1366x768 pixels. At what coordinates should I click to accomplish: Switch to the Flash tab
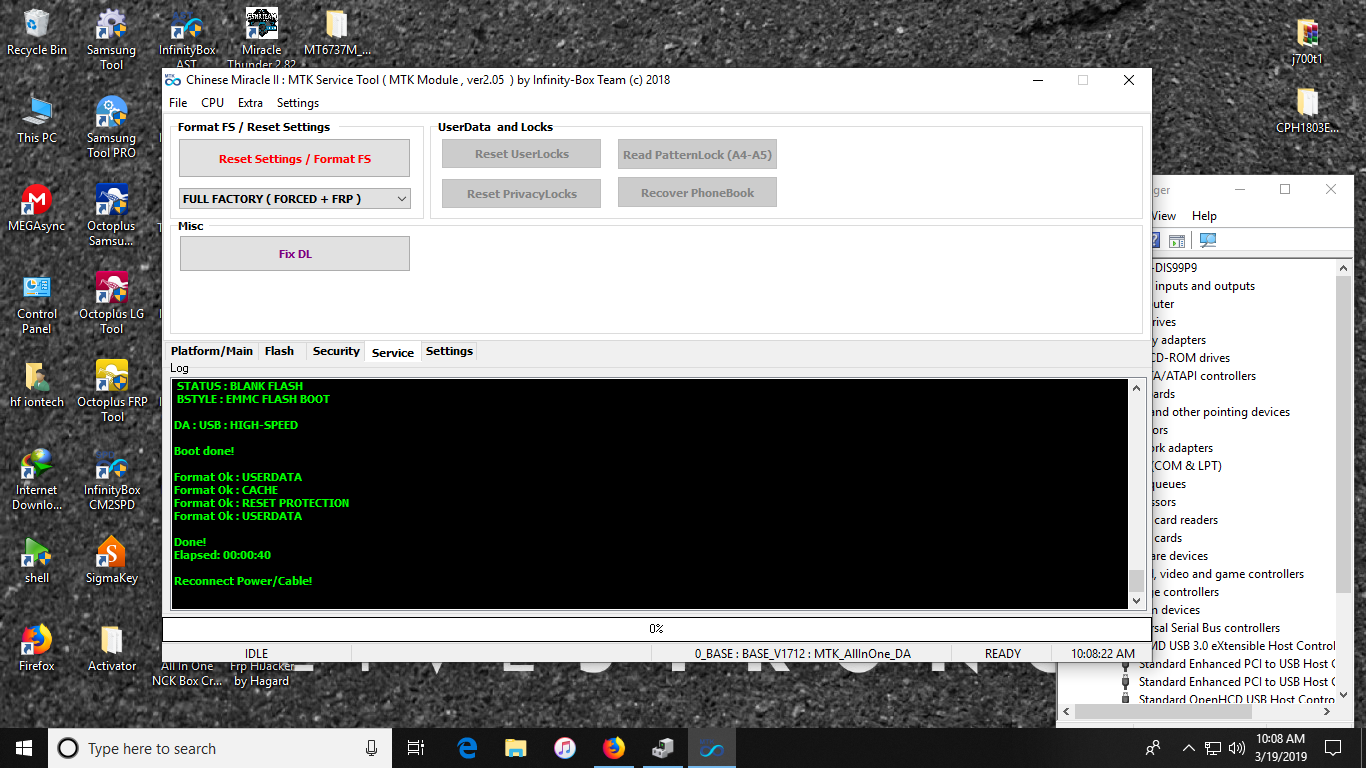279,351
